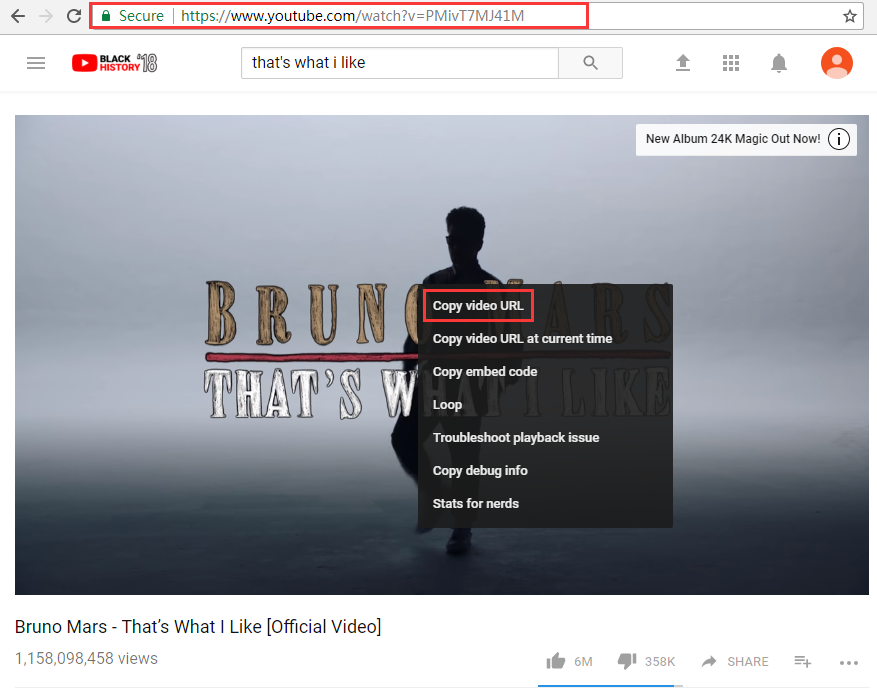Viewport: 877px width, 697px height.
Task: Click the video title text
Action: coord(198,627)
